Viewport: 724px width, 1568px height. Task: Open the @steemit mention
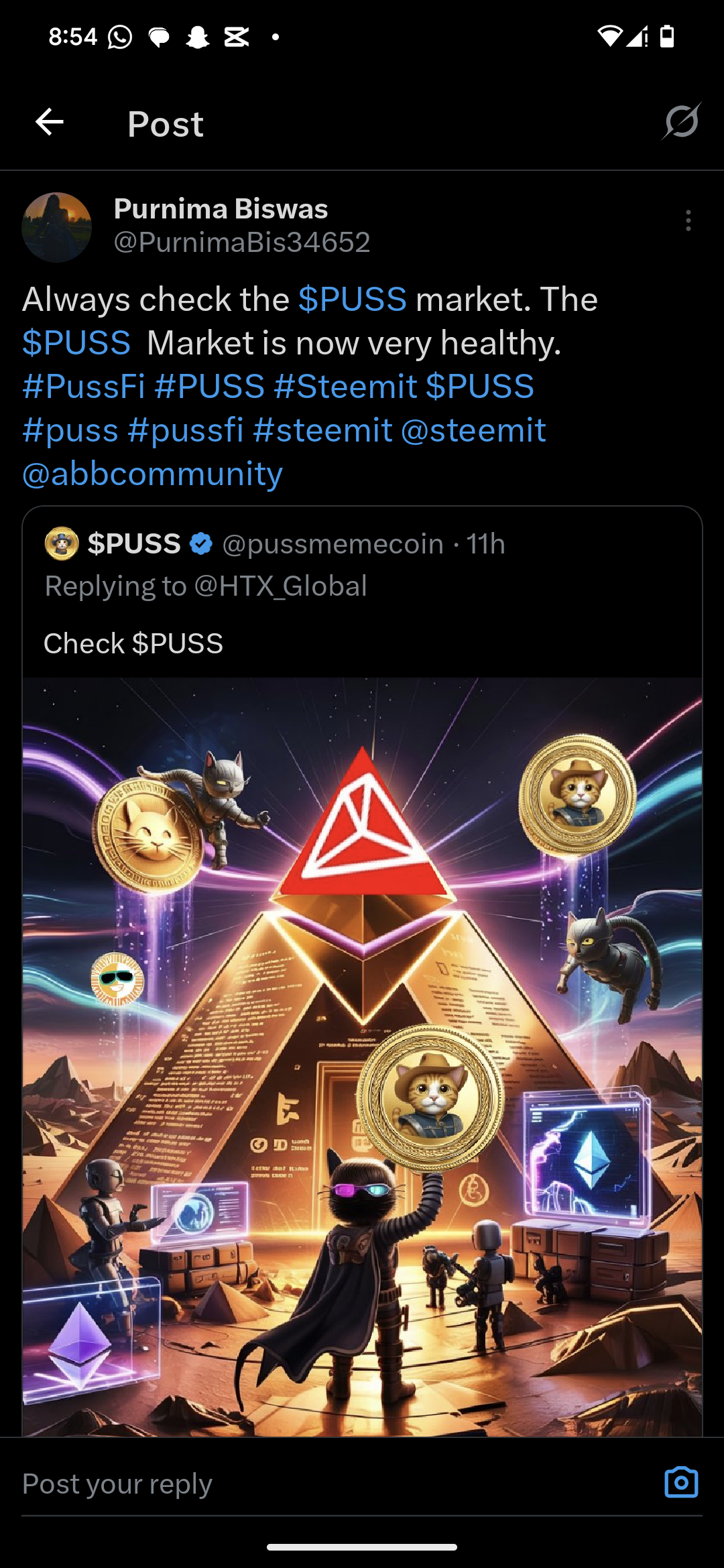(473, 430)
